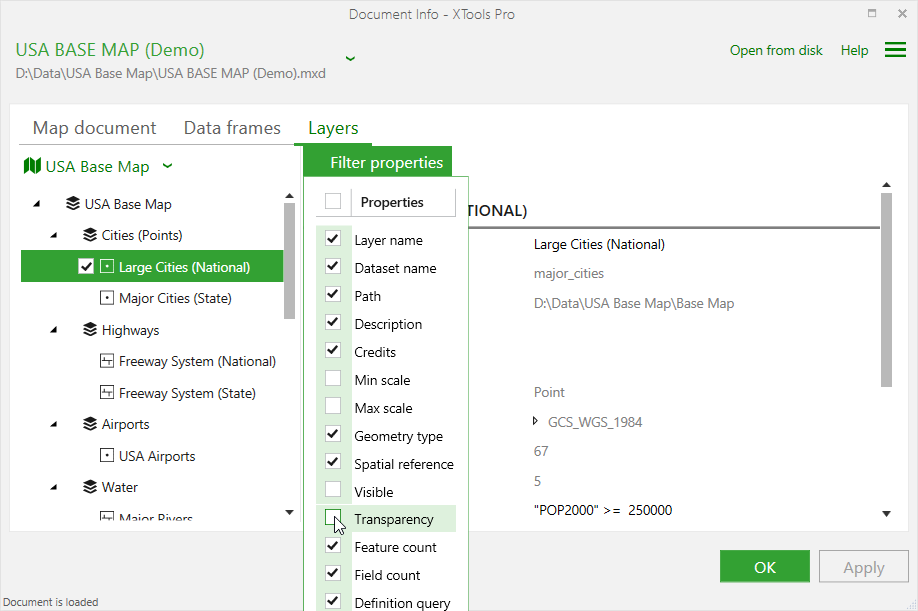Click the properties panel scroll up arrow
This screenshot has height=611, width=918.
(886, 185)
